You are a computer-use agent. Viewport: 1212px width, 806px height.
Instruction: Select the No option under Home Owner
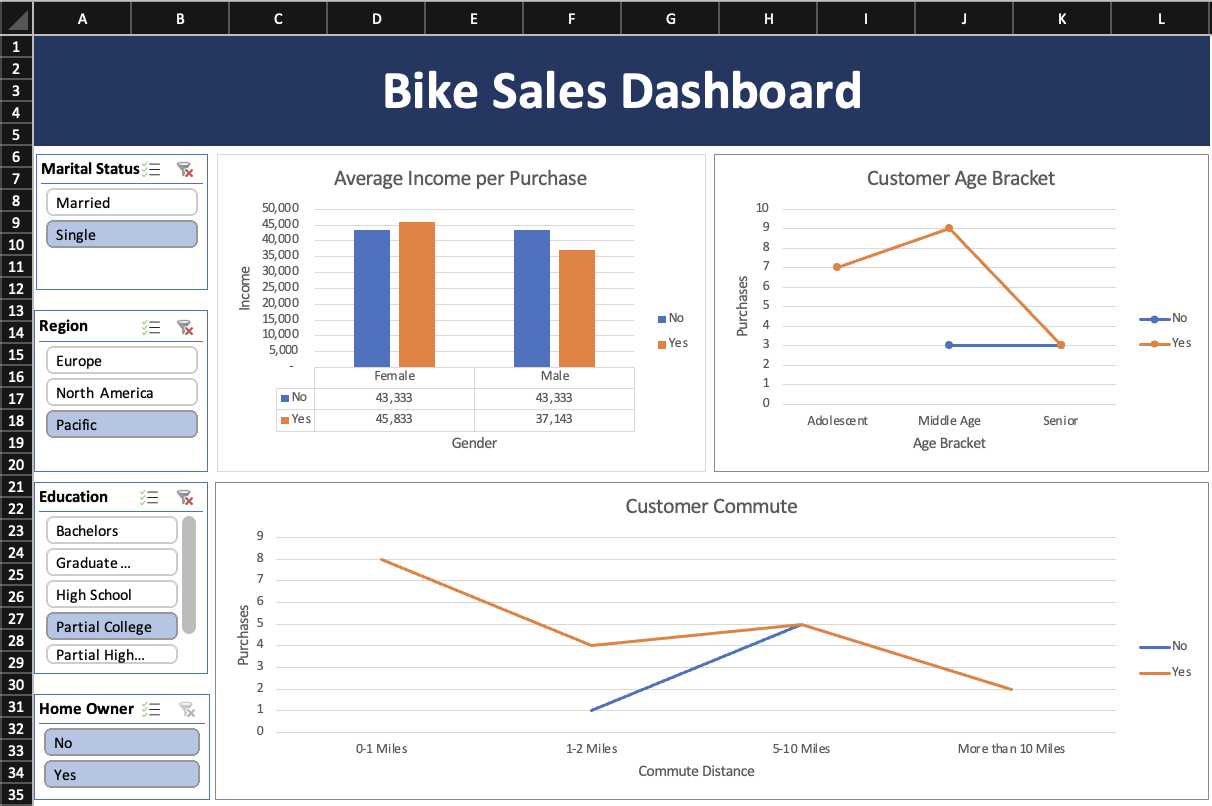coord(121,743)
